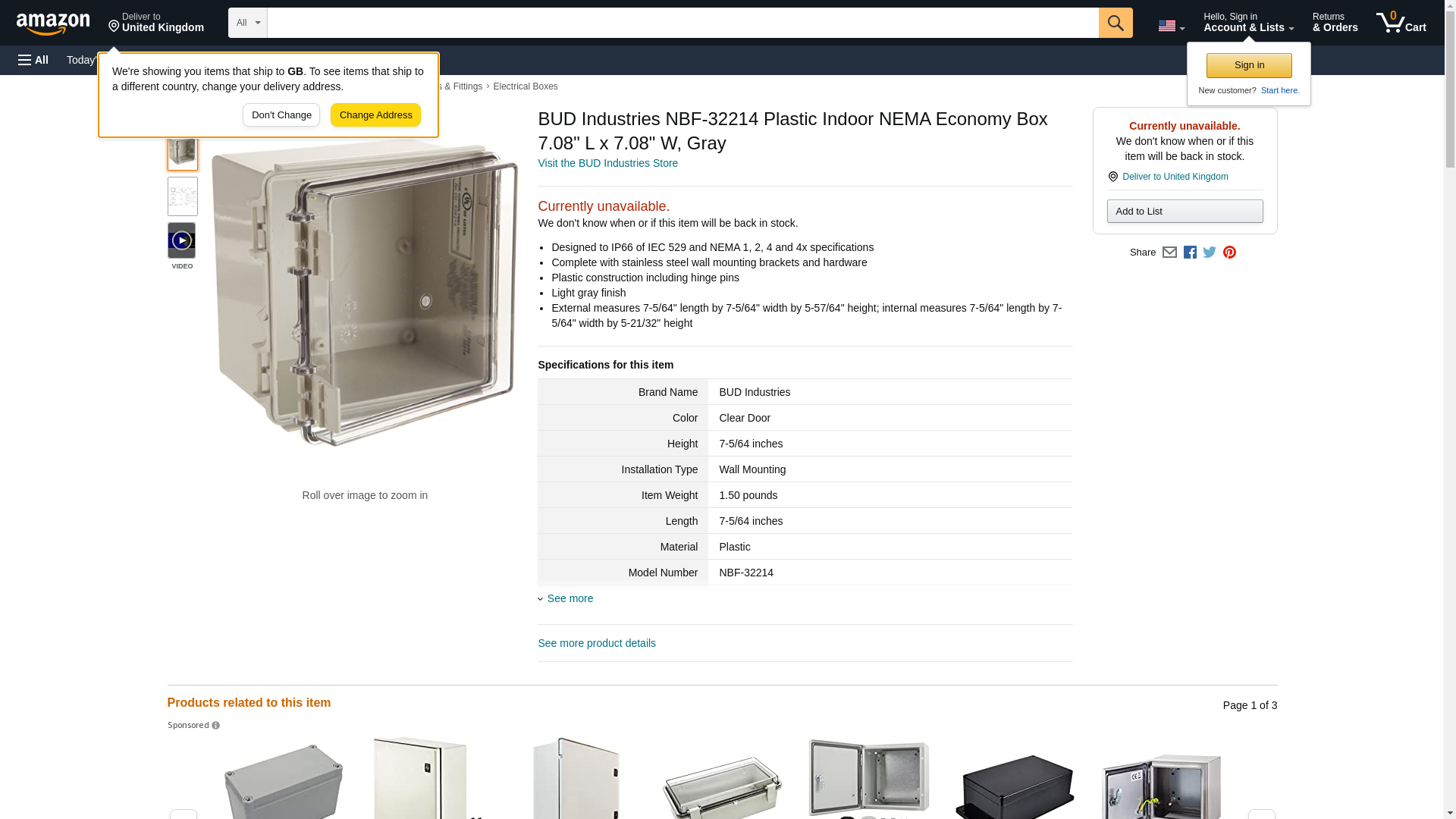The image size is (1456, 819).
Task: Open the shopping cart icon
Action: click(x=1401, y=23)
